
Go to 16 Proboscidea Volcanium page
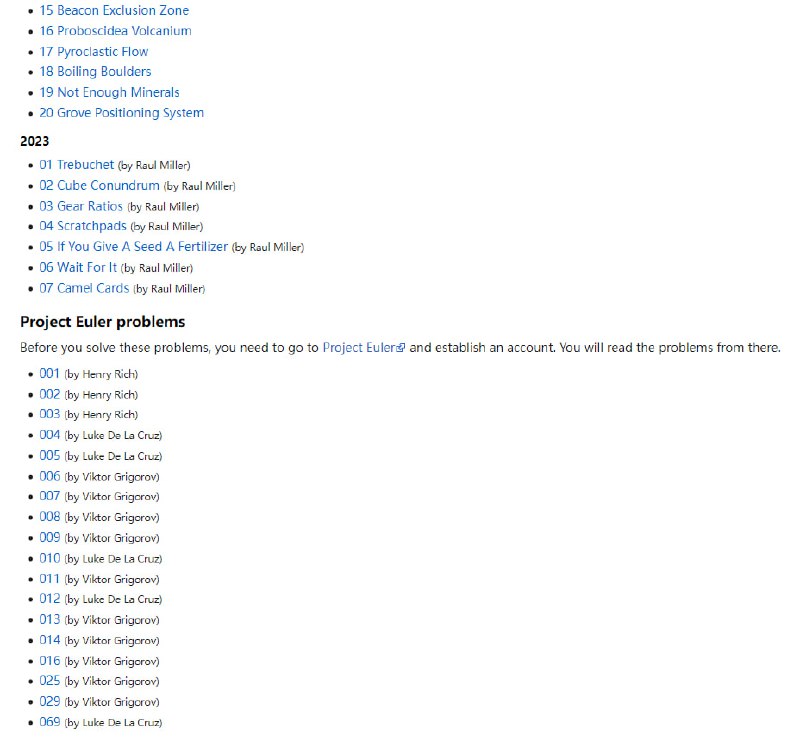[x=115, y=31]
